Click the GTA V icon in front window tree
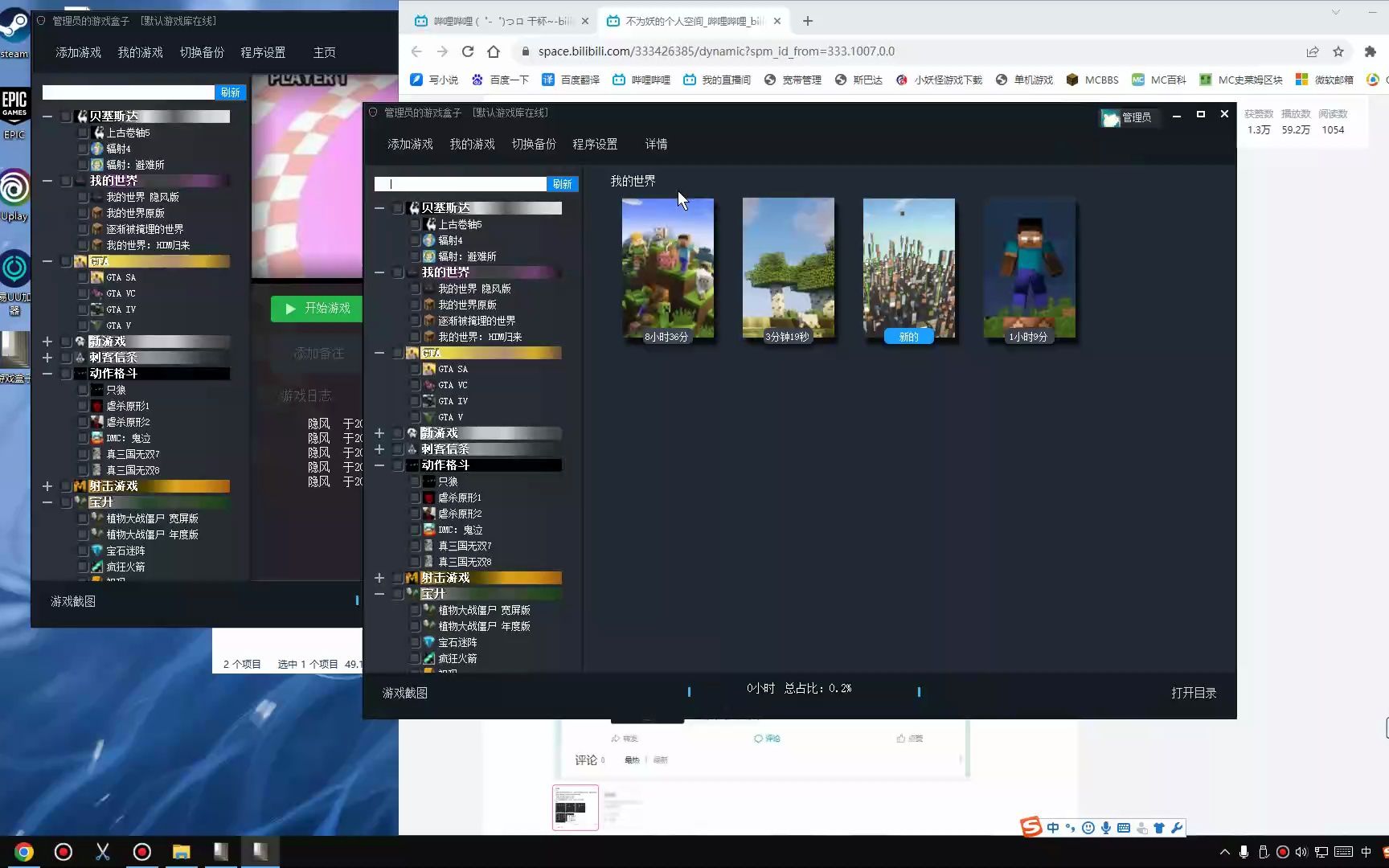 (430, 417)
